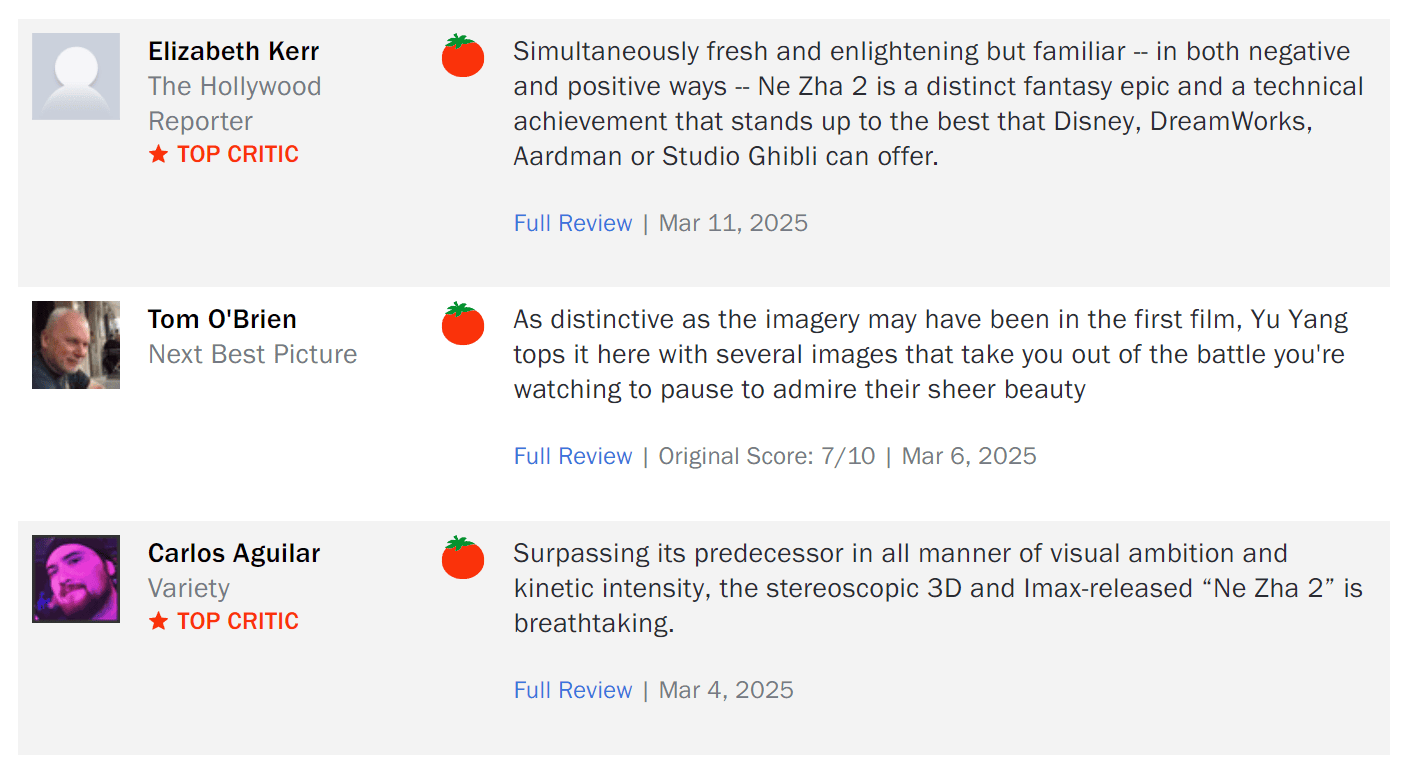
Task: Open Carlos Aguilar's profile picture
Action: [x=76, y=579]
